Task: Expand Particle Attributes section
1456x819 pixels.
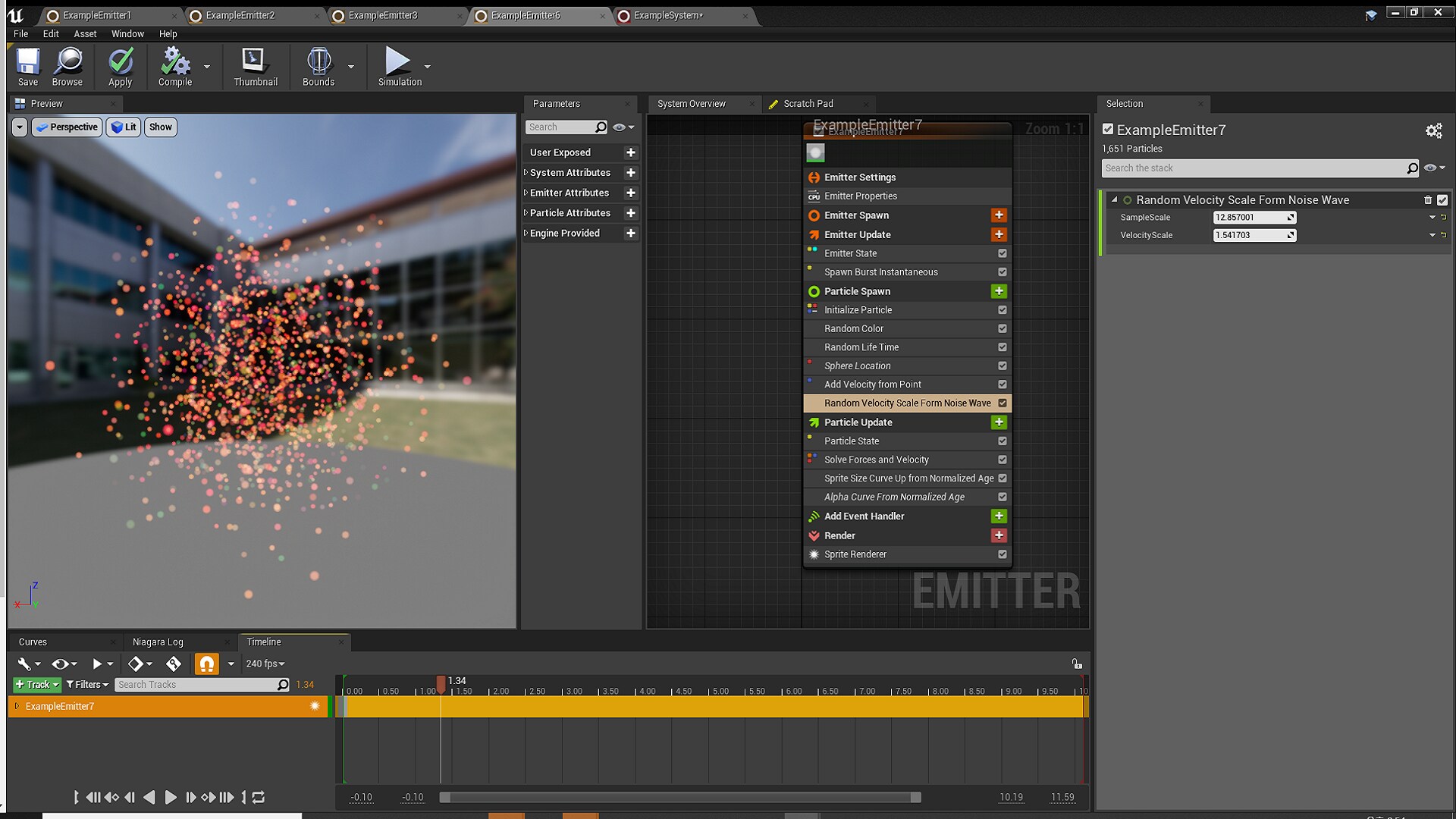Action: coord(526,213)
